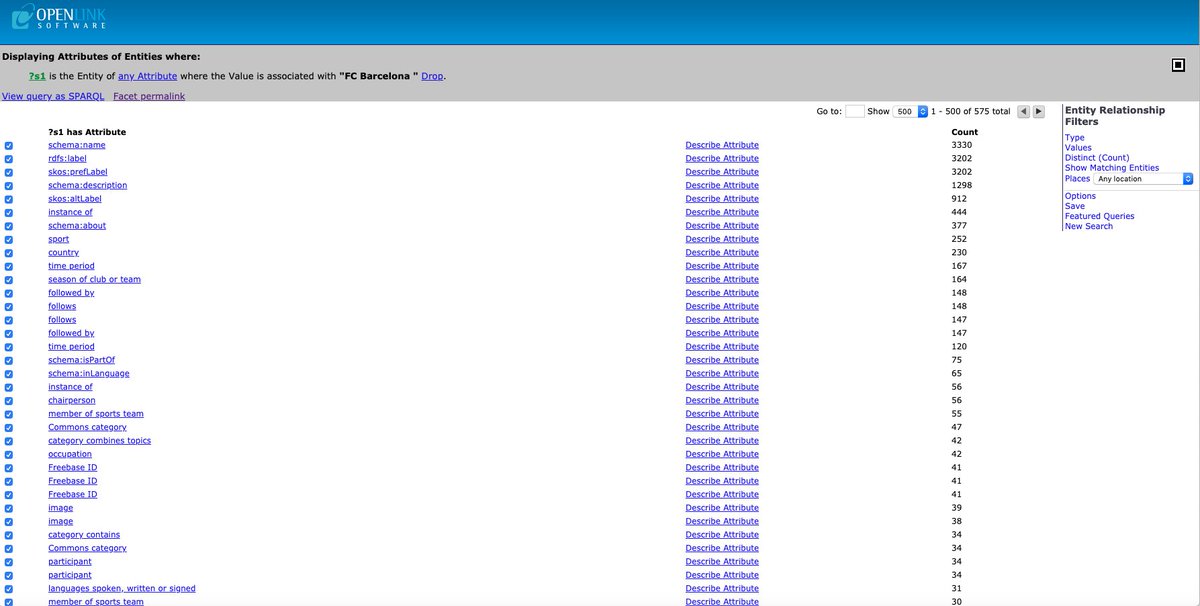The height and width of the screenshot is (606, 1200).
Task: Open the schema:inLanguage attribute link
Action: click(x=88, y=373)
